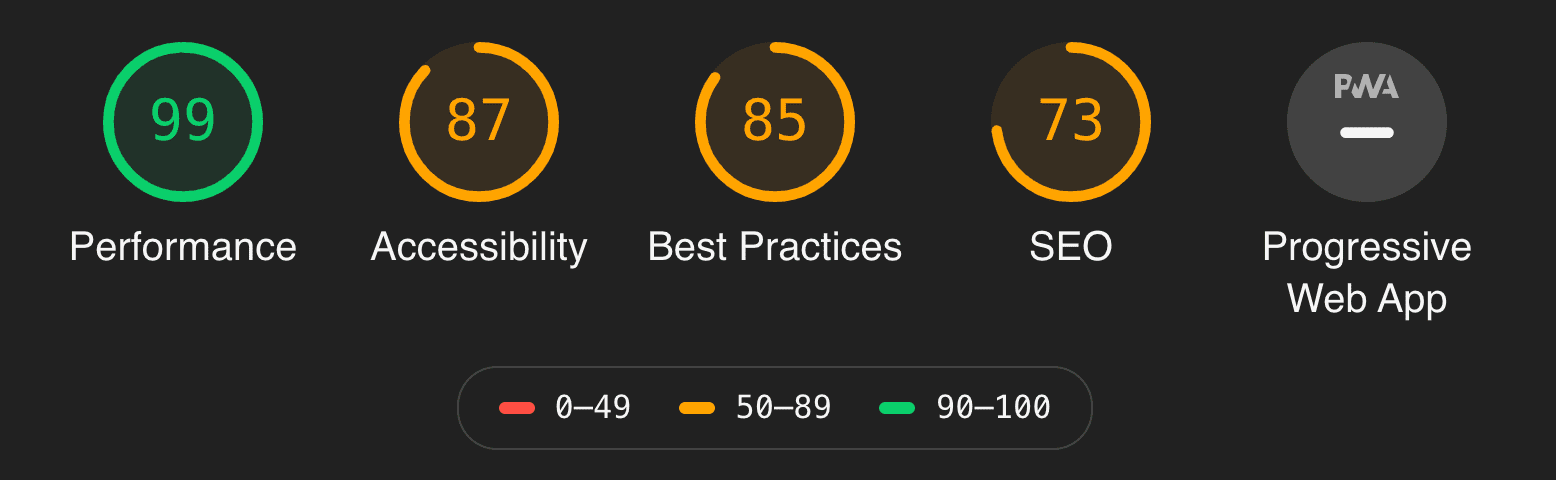Open the Progressive Web App label
This screenshot has height=480, width=1556.
(x=1366, y=272)
